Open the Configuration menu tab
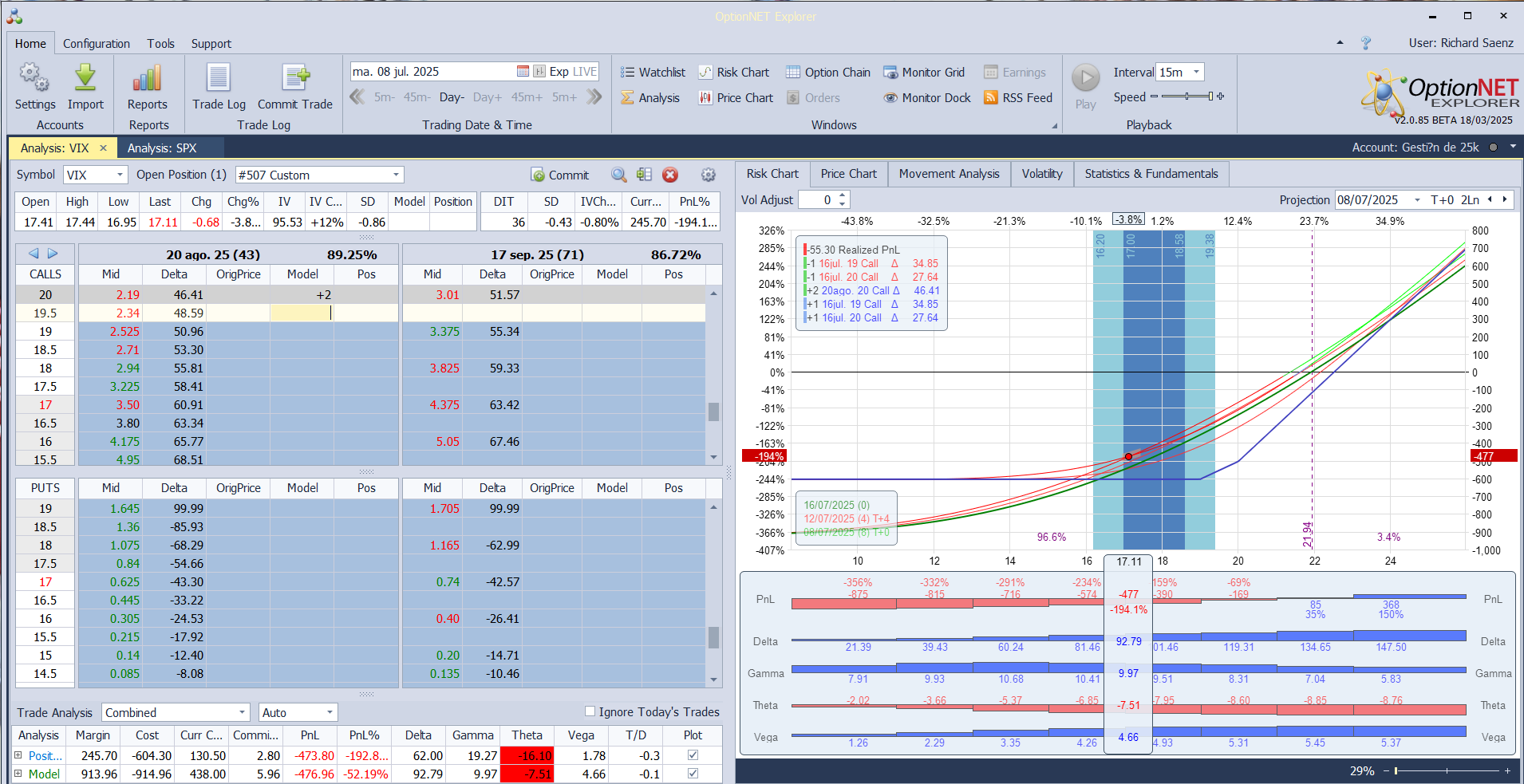The height and width of the screenshot is (784, 1524). point(97,44)
